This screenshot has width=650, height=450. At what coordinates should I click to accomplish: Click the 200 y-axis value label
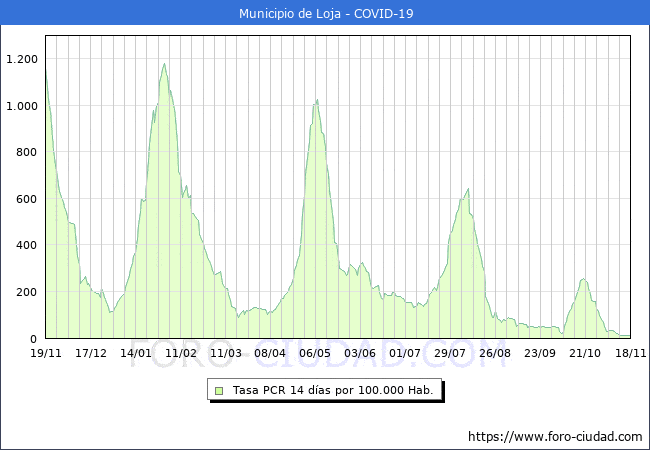[26, 292]
